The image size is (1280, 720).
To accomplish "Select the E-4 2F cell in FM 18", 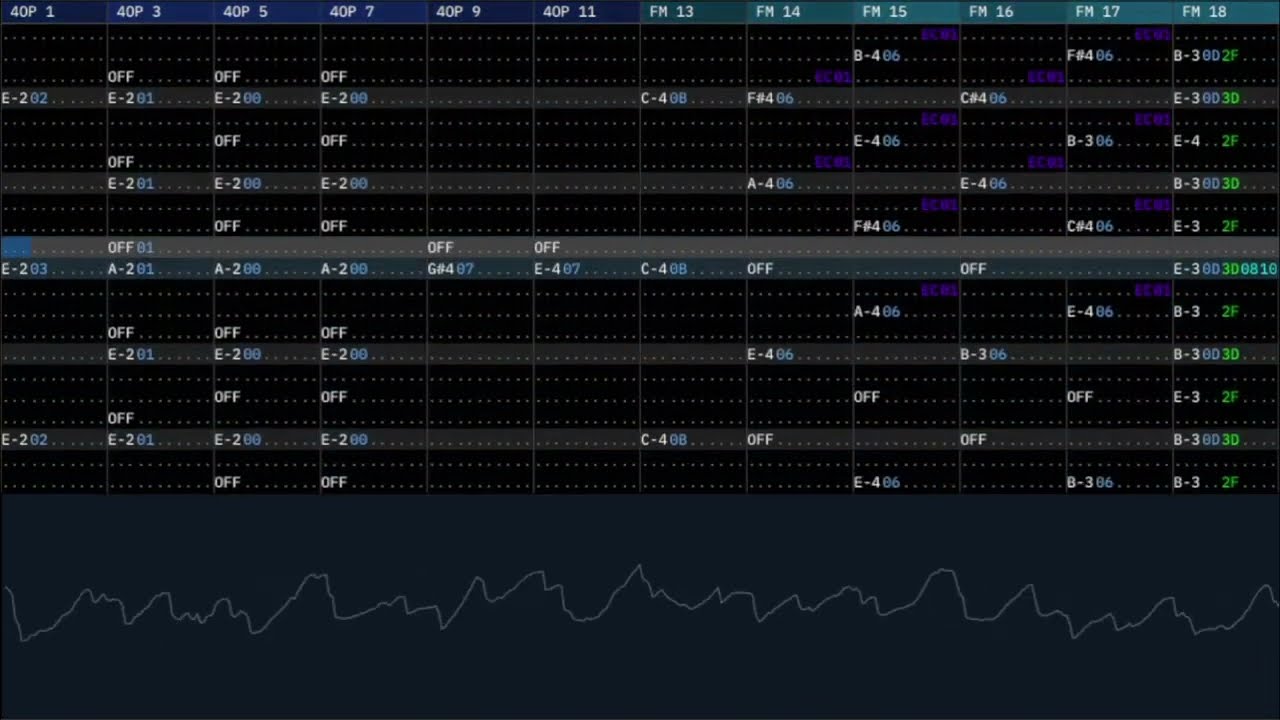I will point(1207,141).
